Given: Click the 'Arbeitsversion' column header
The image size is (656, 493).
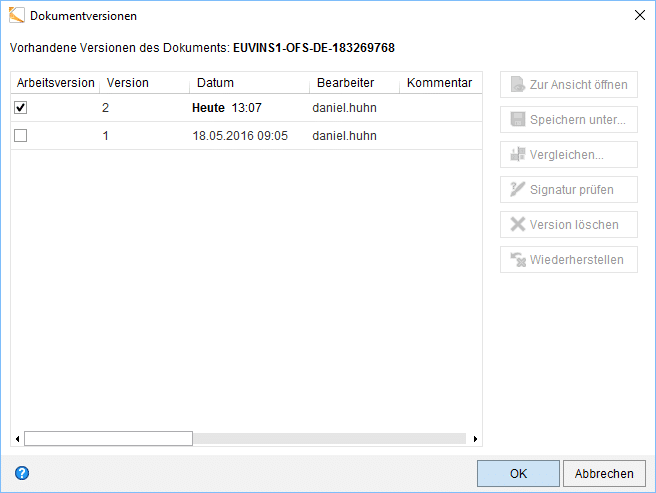Looking at the screenshot, I should [x=56, y=83].
